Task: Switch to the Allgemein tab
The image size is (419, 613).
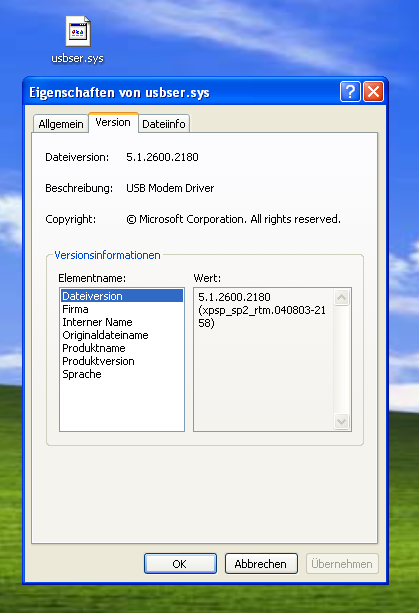Action: [61, 124]
